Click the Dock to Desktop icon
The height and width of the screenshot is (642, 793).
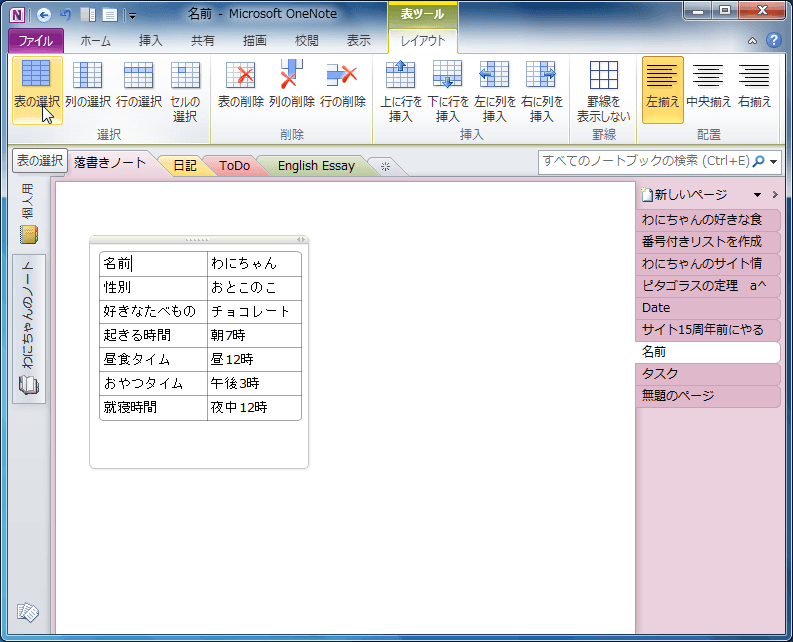tap(88, 15)
